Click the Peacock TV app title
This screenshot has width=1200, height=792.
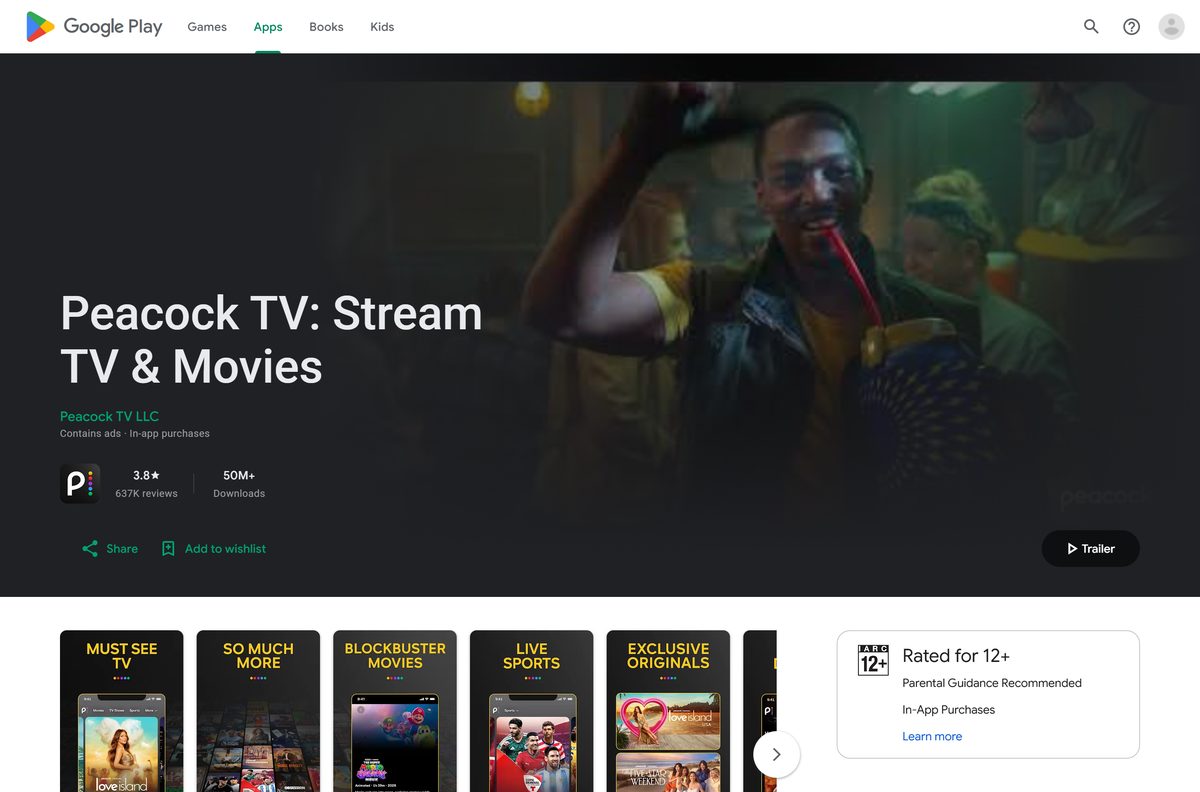pyautogui.click(x=271, y=339)
